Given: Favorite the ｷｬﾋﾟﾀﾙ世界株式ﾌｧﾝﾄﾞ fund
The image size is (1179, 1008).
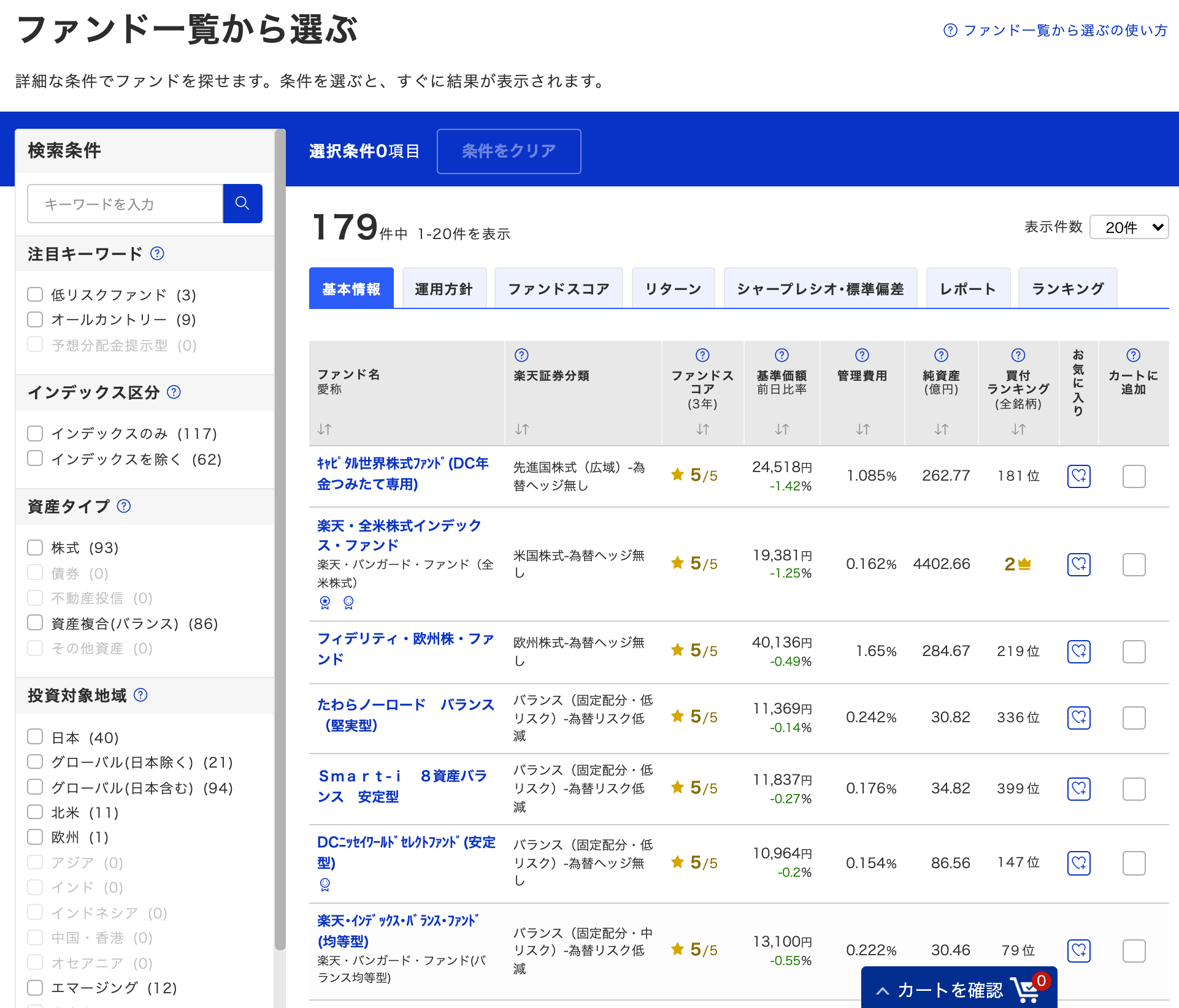Looking at the screenshot, I should pos(1079,476).
